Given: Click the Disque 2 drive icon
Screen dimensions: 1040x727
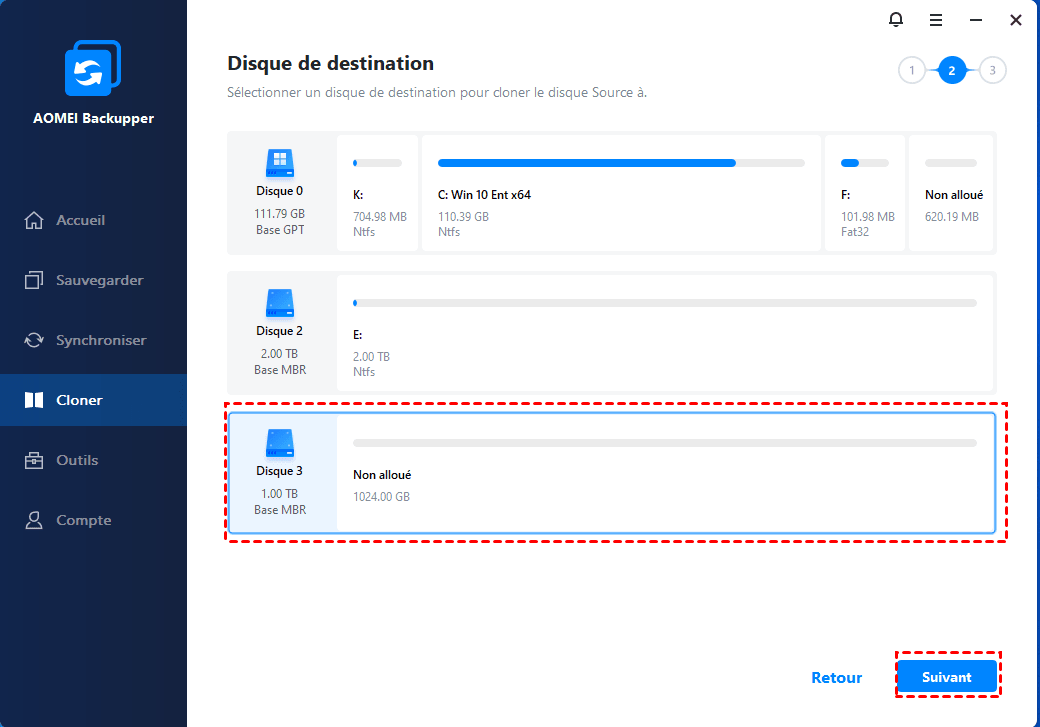Looking at the screenshot, I should [x=280, y=303].
